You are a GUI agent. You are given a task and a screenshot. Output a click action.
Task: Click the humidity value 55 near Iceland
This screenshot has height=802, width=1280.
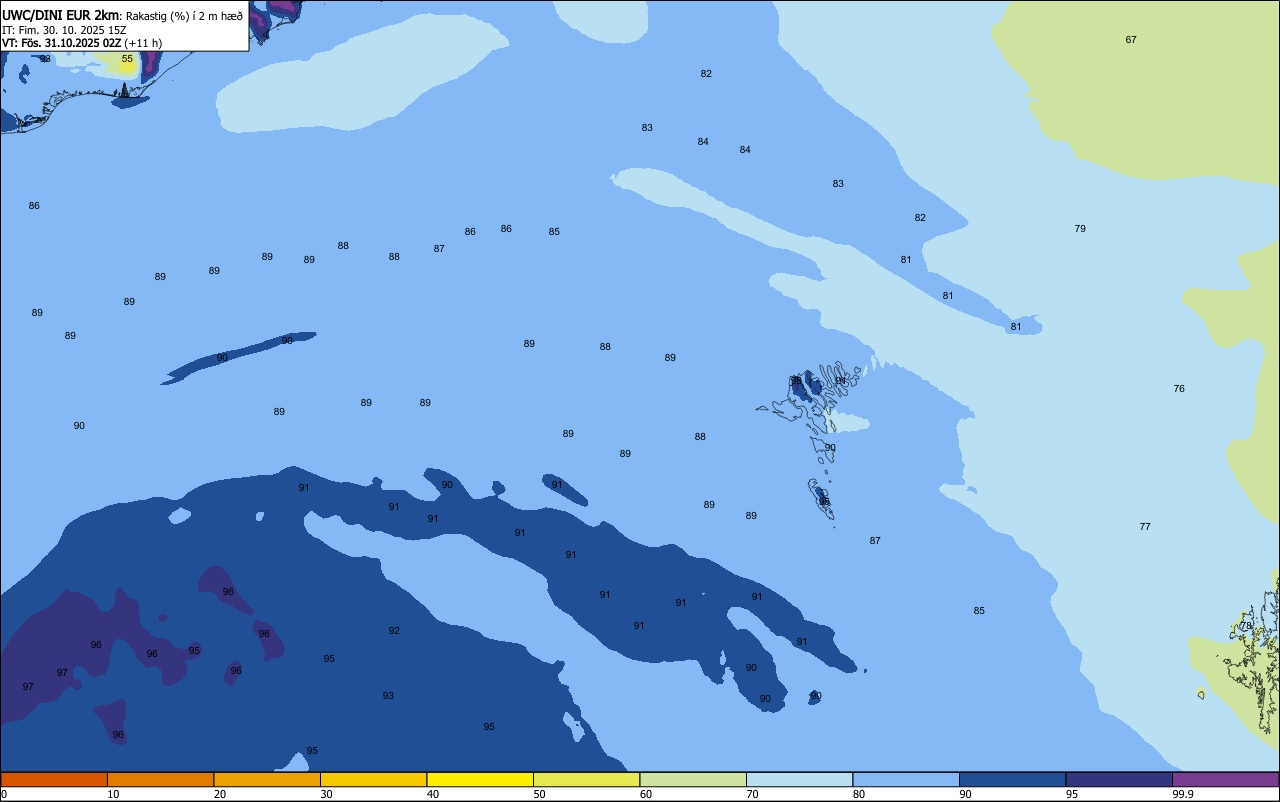127,59
